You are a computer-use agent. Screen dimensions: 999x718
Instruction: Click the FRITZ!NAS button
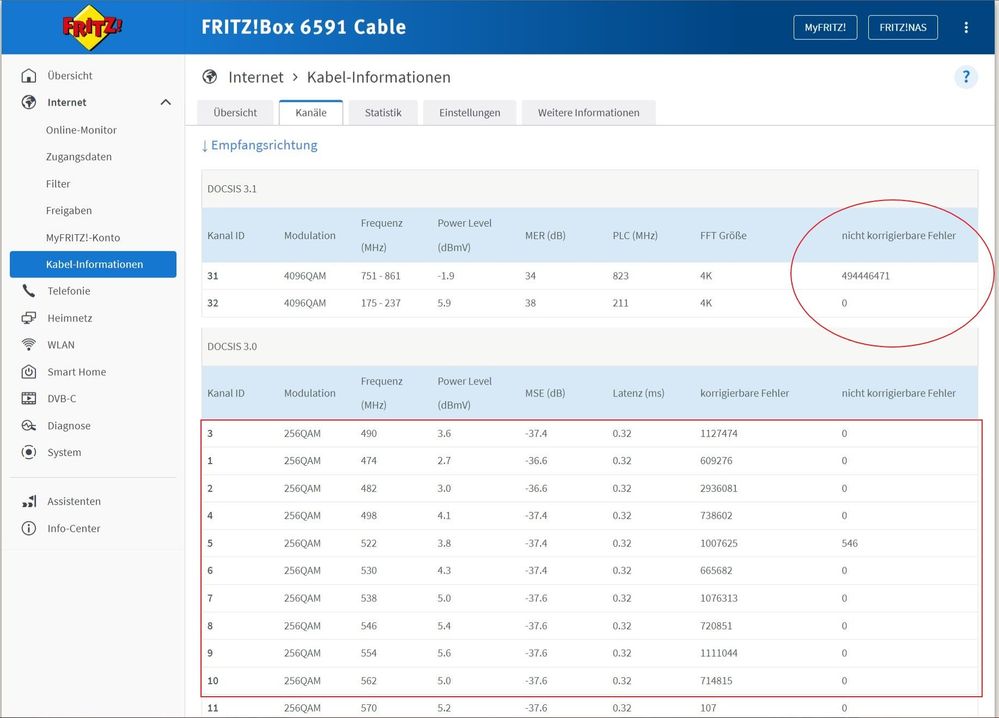[902, 28]
